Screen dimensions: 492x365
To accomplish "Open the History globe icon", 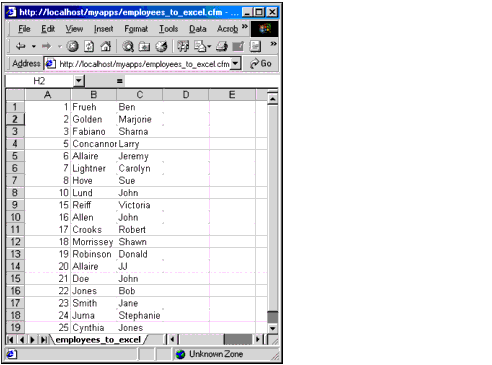I will pos(162,46).
